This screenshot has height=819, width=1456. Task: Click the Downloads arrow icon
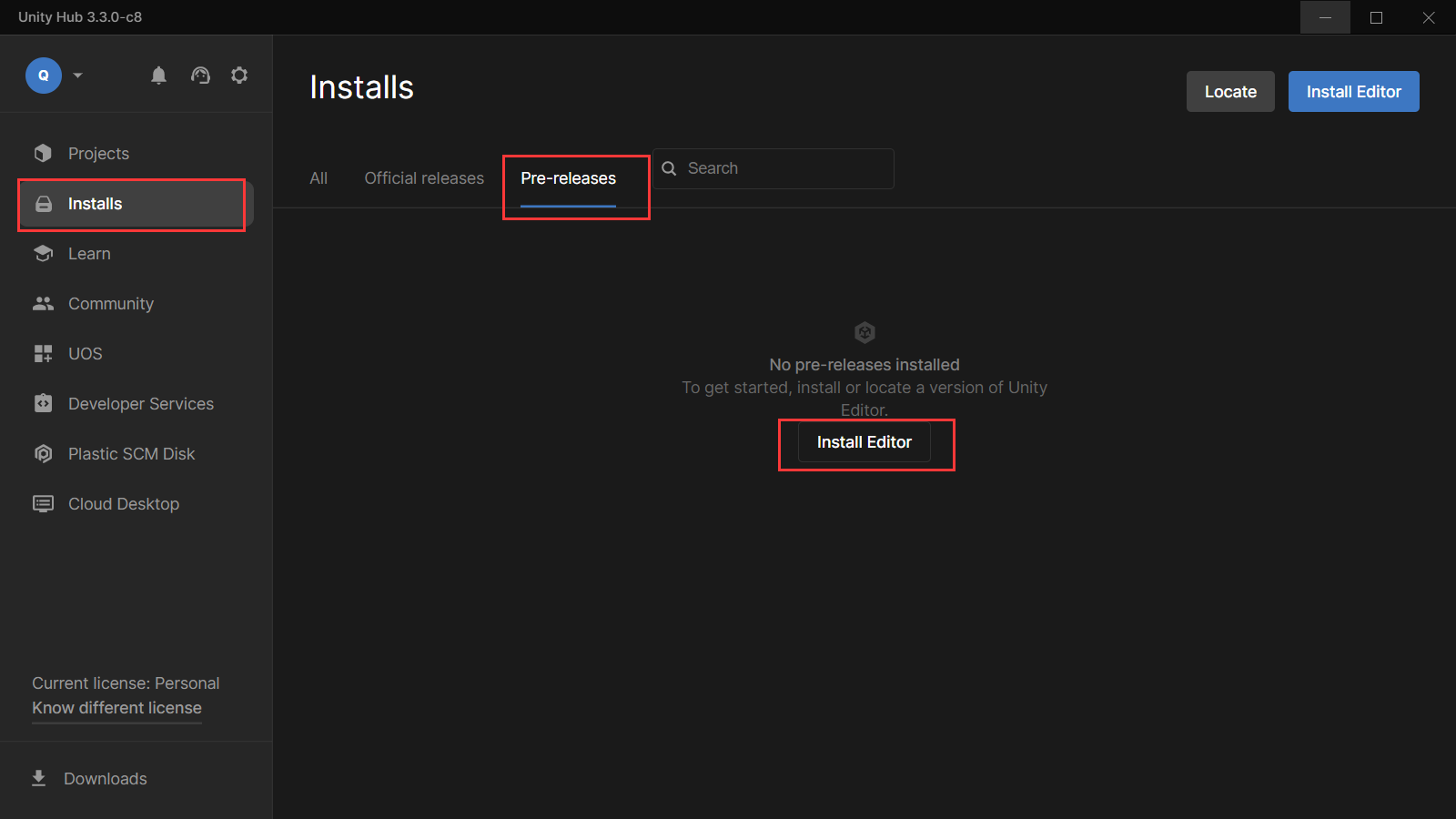[x=38, y=778]
